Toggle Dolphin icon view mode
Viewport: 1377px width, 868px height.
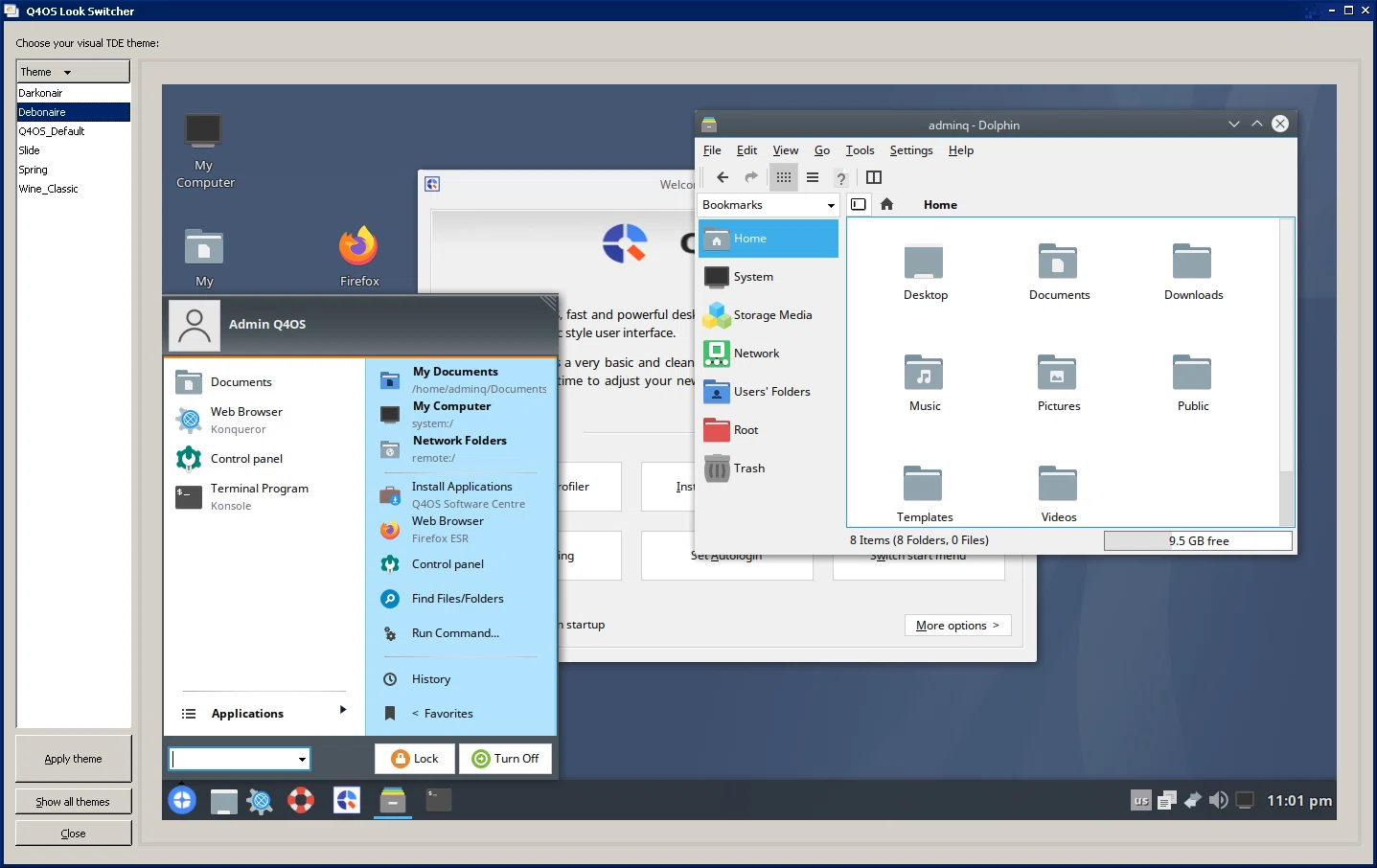coord(784,177)
